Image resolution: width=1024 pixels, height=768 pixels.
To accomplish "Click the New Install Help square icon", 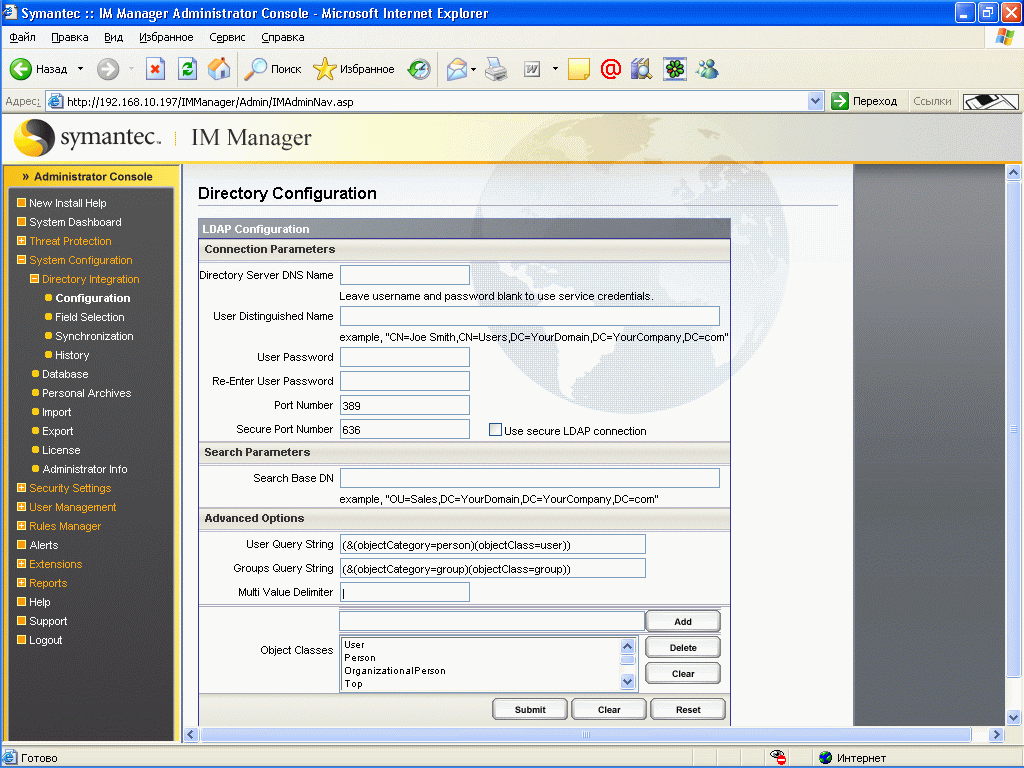I will [x=21, y=202].
